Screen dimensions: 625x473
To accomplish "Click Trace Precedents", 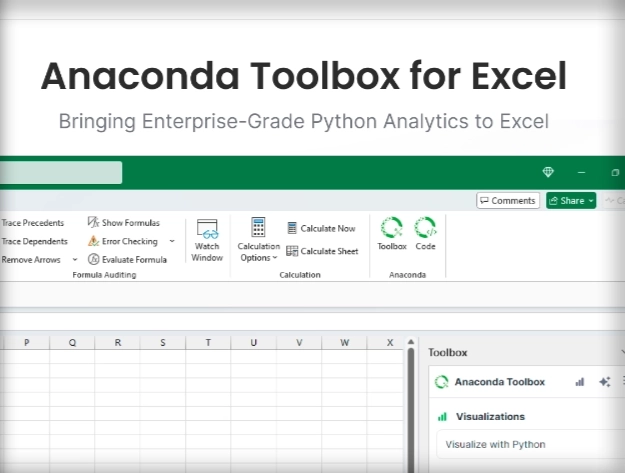I will click(x=32, y=223).
